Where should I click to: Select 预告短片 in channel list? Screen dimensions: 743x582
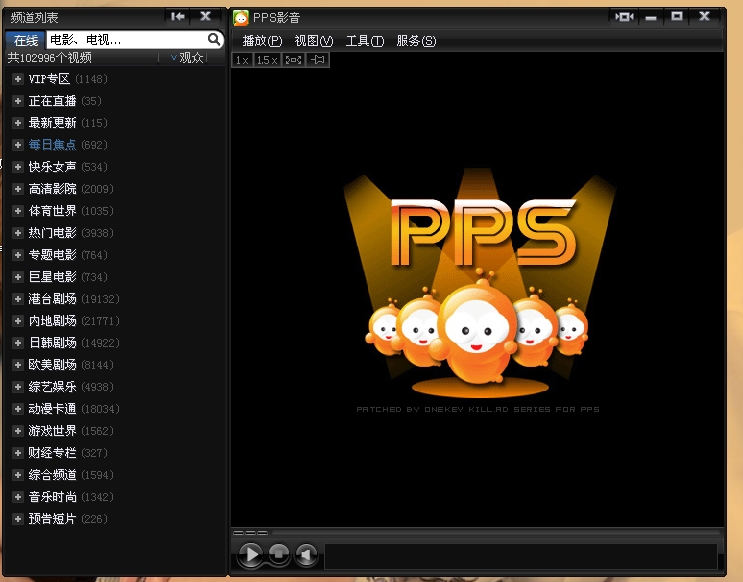pyautogui.click(x=52, y=519)
